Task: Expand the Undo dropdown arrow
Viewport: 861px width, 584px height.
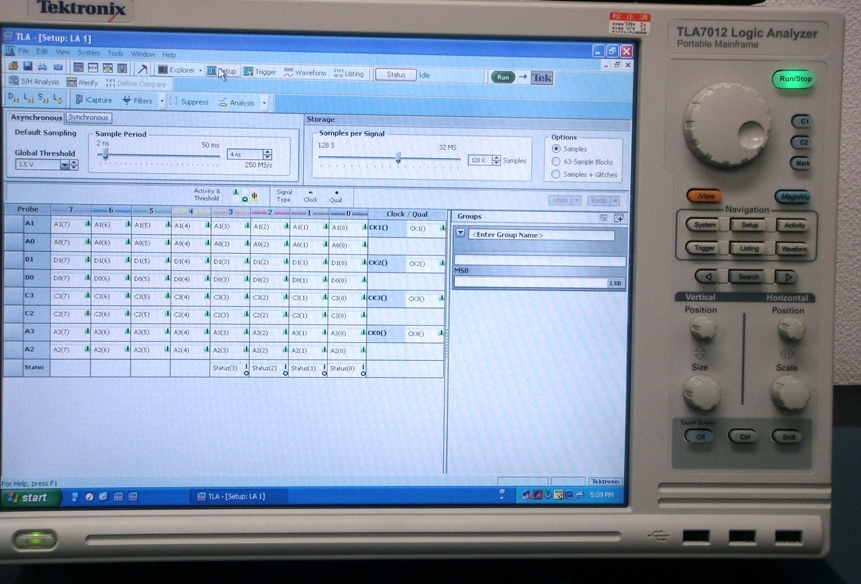Action: [577, 200]
